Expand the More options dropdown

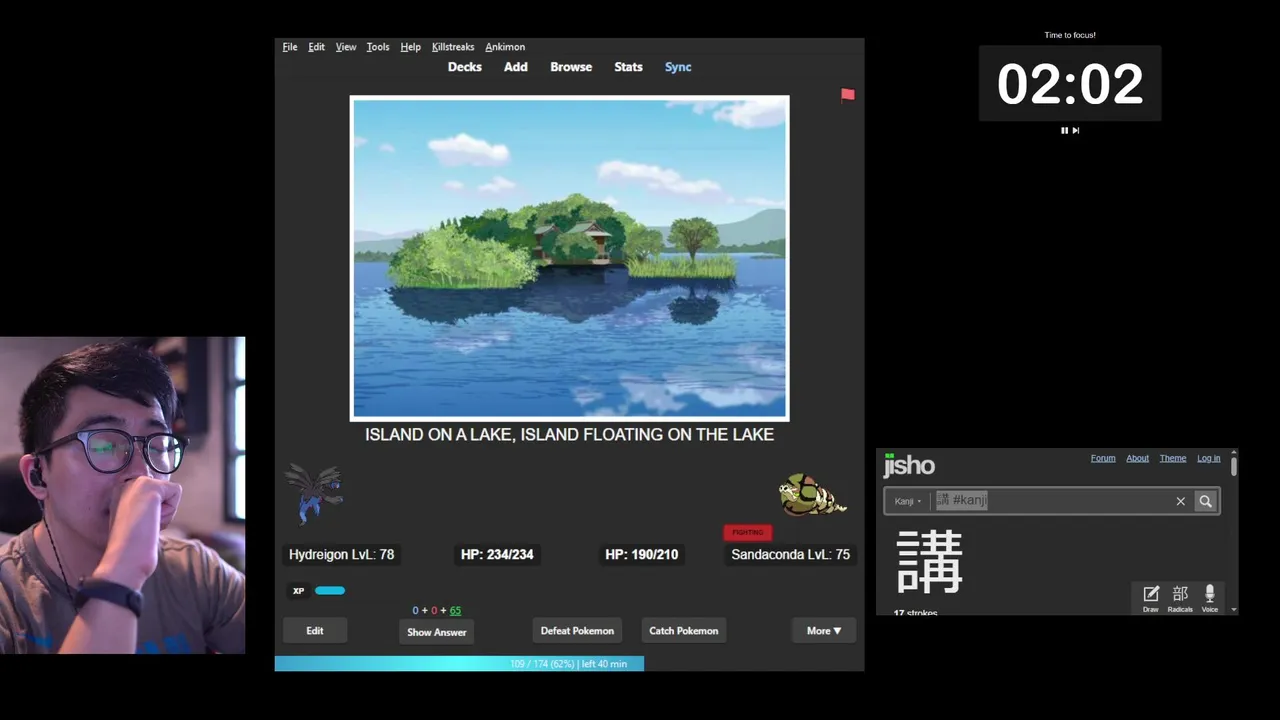(x=824, y=630)
